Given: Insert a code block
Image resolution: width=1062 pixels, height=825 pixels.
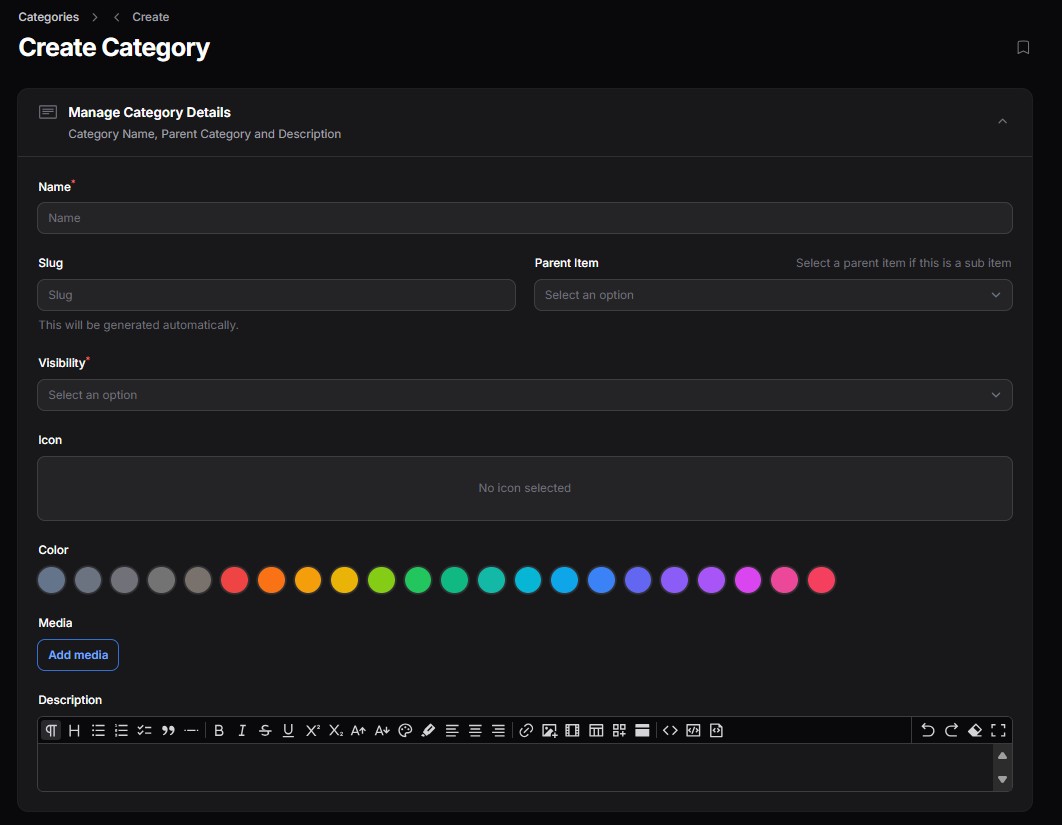Looking at the screenshot, I should pos(693,730).
